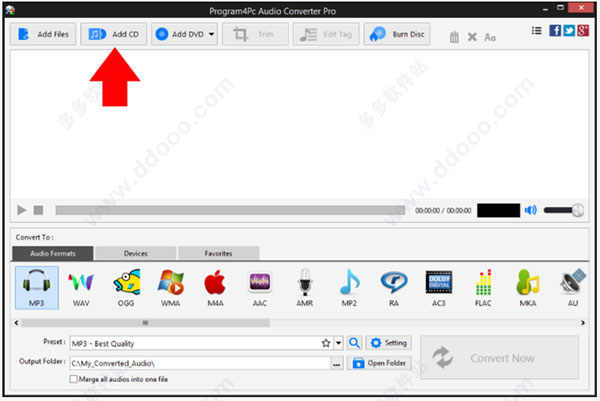Select the WMA format icon
600x401 pixels.
point(171,288)
